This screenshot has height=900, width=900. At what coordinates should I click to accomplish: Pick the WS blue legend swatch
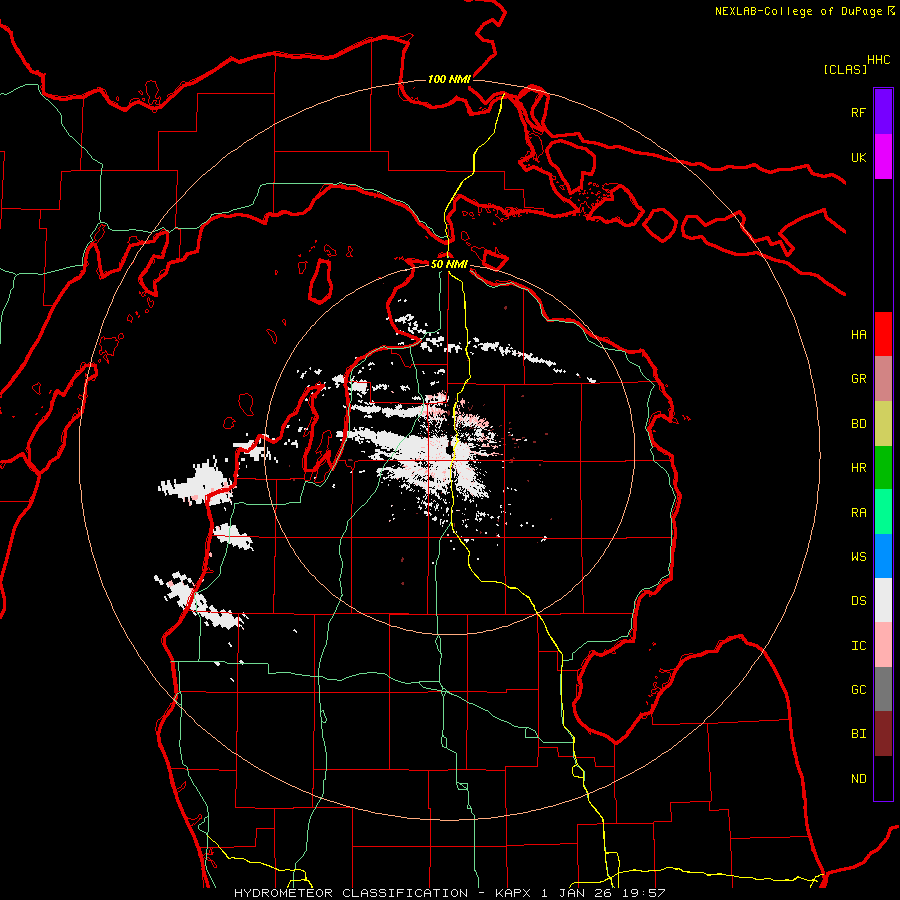pos(883,556)
